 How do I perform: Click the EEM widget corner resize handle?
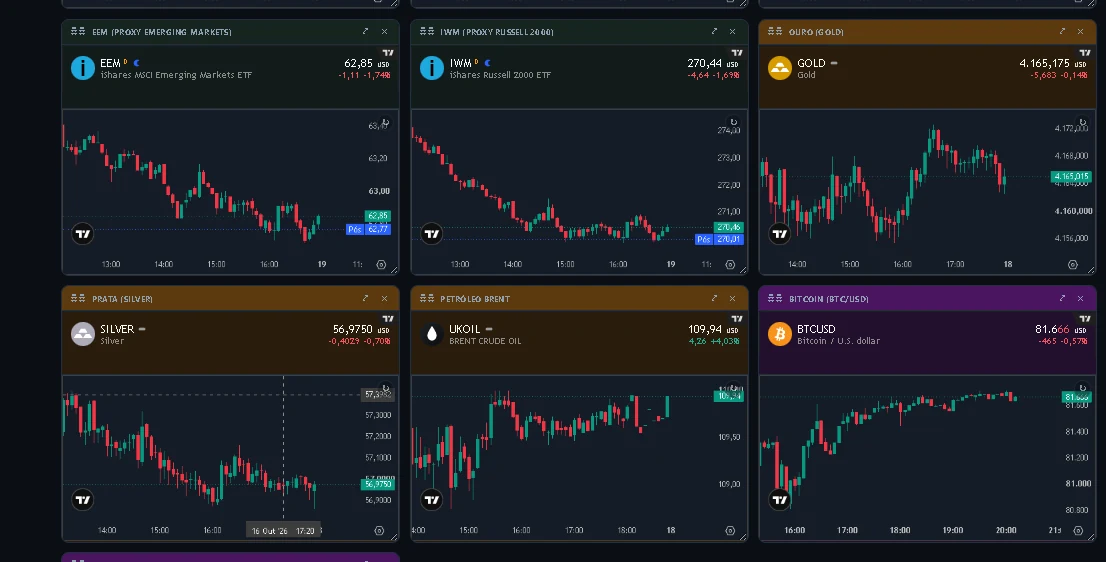394,270
